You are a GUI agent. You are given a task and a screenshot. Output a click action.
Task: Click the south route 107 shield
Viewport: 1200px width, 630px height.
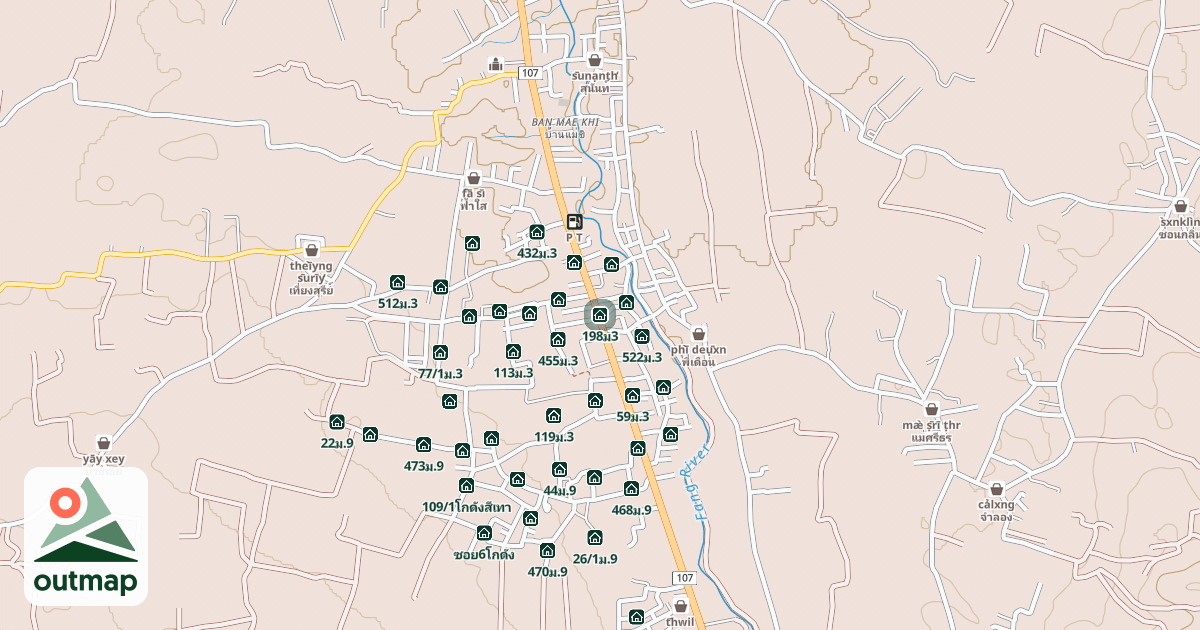click(684, 578)
